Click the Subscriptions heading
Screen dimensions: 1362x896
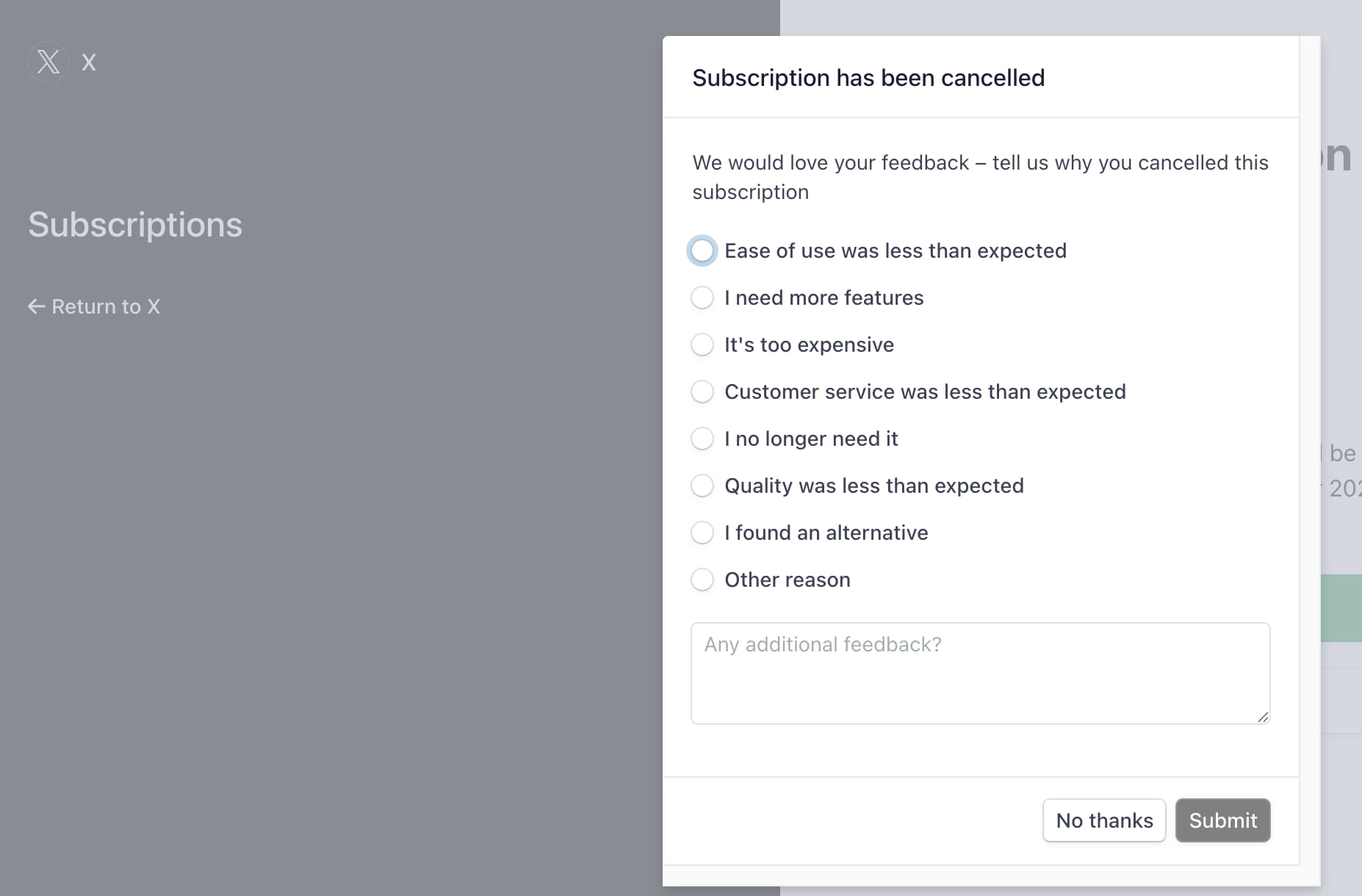135,225
